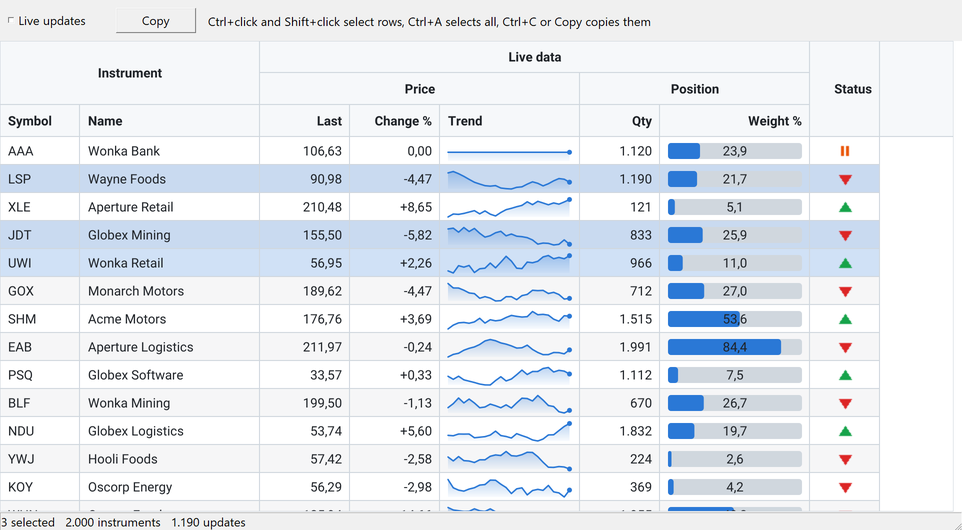Select the JDT symbol cell
The image size is (962, 530).
[40, 235]
